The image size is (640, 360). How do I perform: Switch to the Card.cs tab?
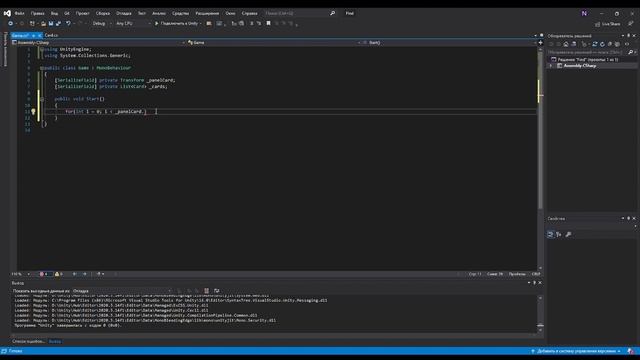click(x=51, y=36)
